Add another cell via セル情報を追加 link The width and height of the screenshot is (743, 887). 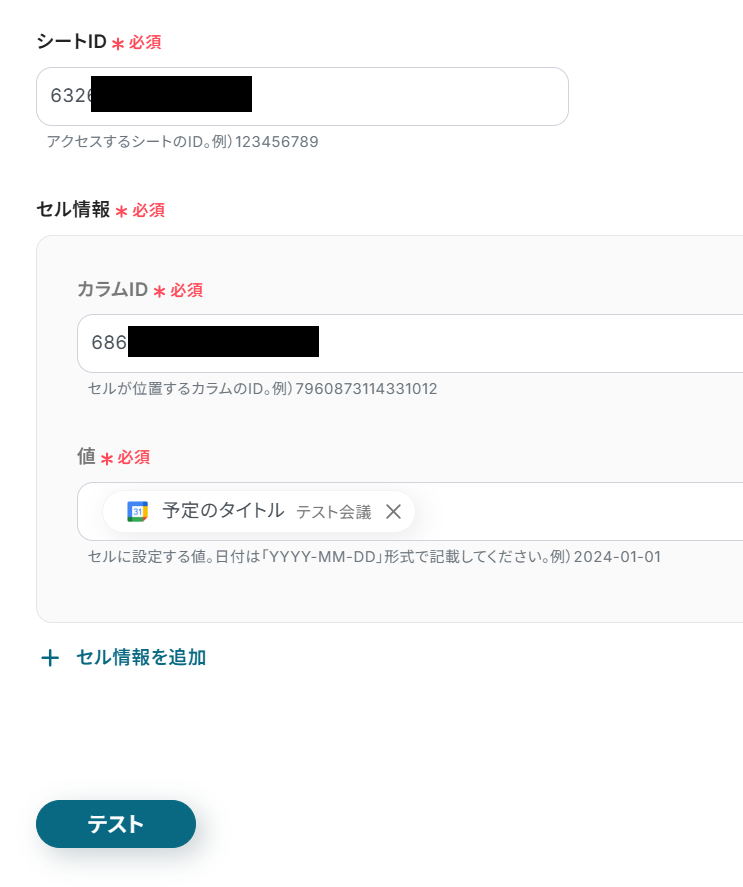click(x=141, y=657)
